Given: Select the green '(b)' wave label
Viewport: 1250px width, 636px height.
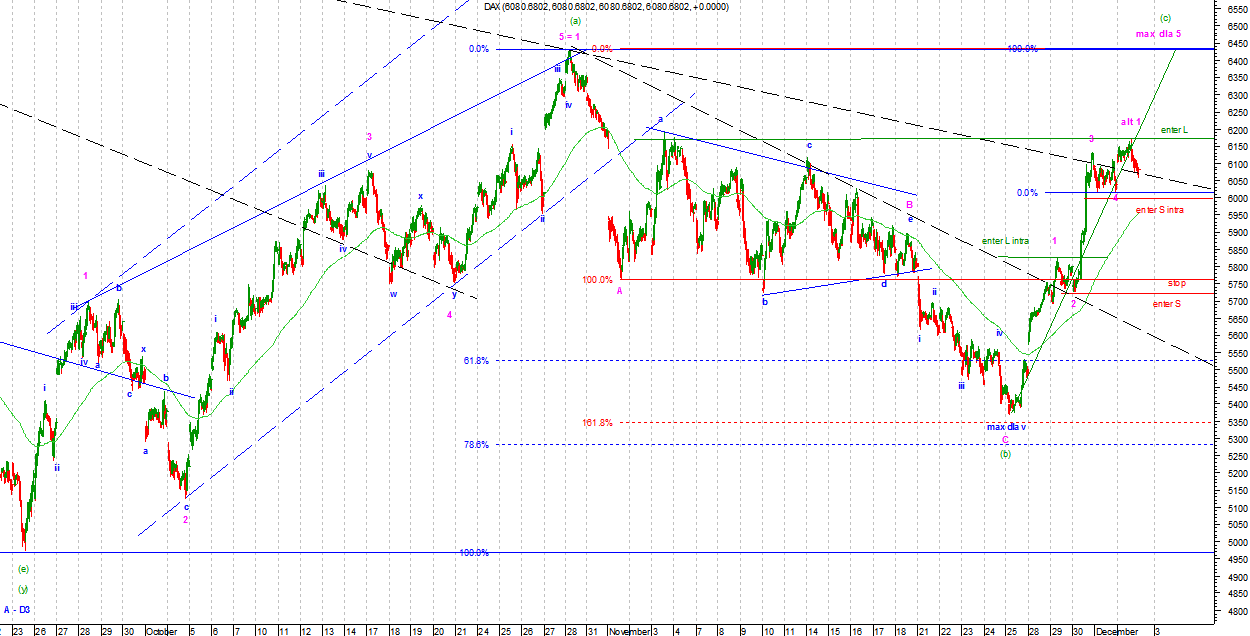Looking at the screenshot, I should pos(1006,453).
